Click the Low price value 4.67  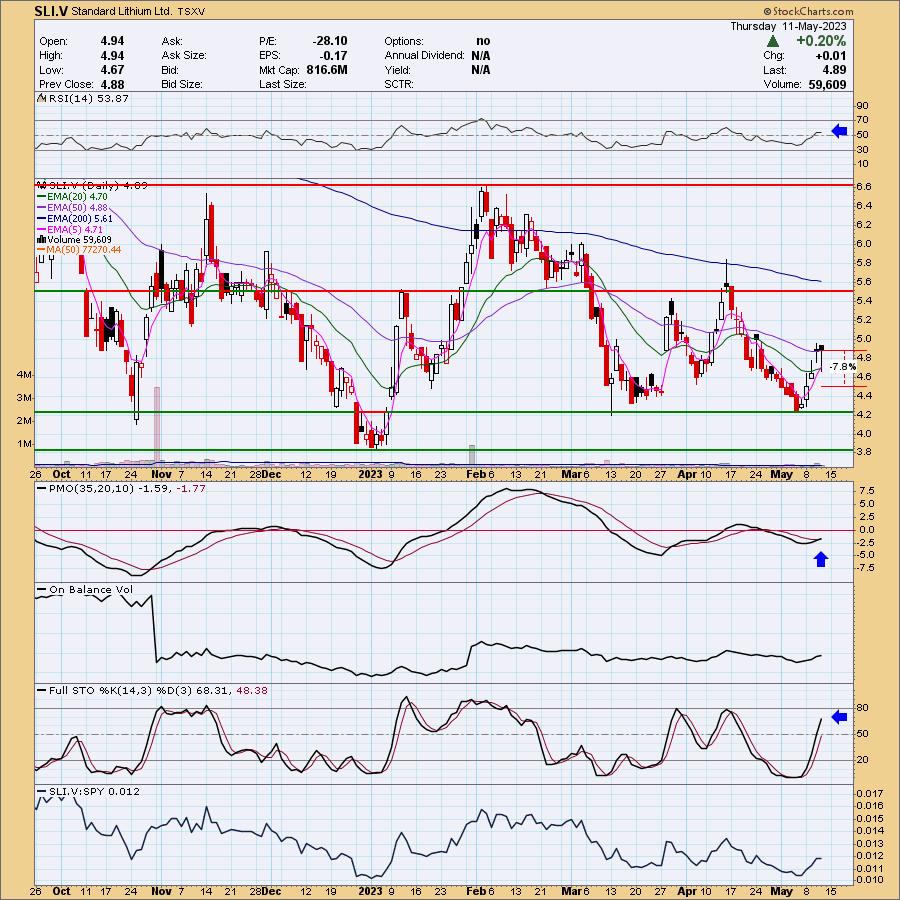(112, 70)
